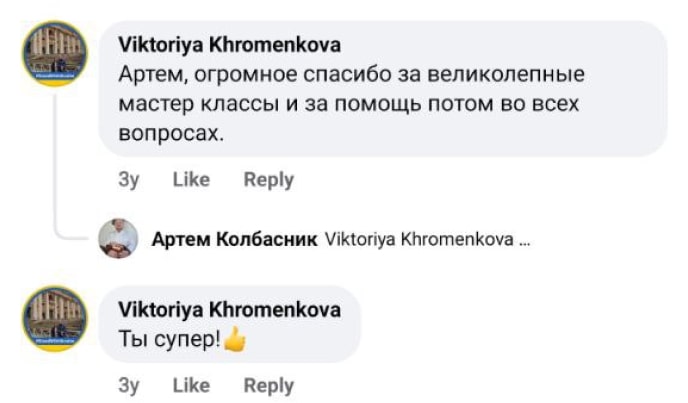Open Артем Колбасник's small profile picture

[118, 238]
